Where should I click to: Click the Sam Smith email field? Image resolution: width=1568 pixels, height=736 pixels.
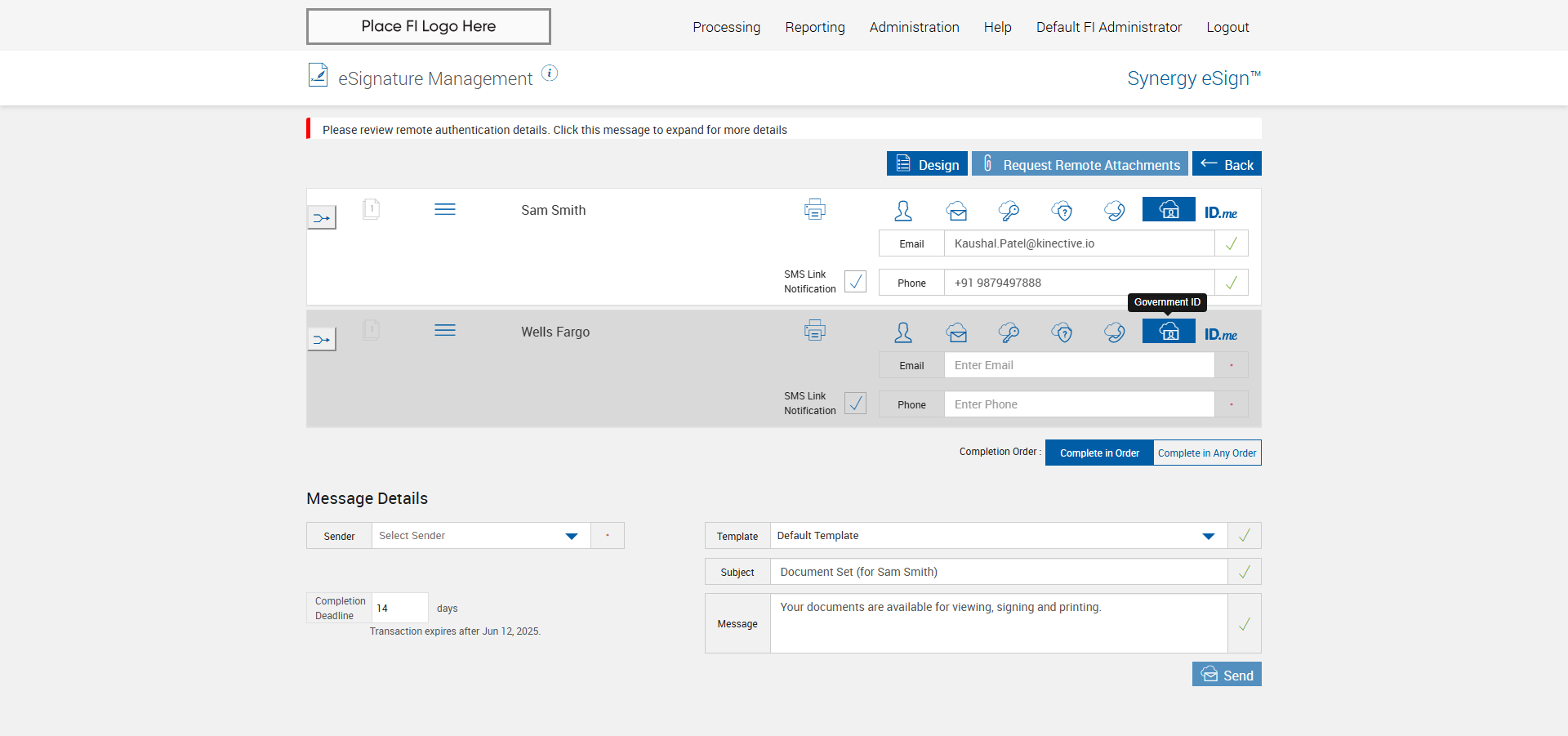point(1079,243)
